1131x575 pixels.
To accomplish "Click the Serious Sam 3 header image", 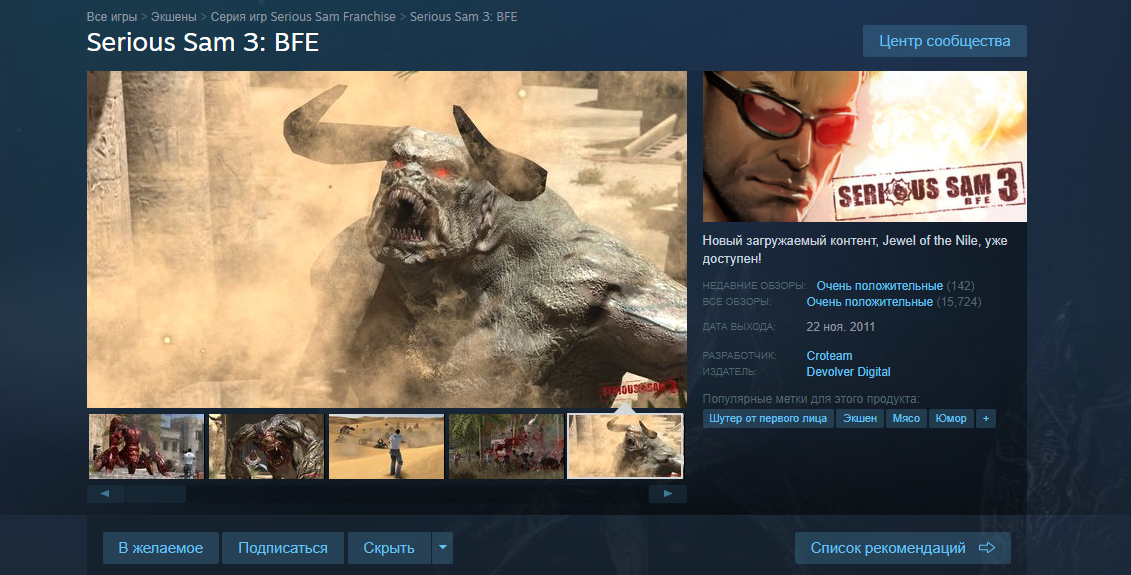I will point(865,146).
